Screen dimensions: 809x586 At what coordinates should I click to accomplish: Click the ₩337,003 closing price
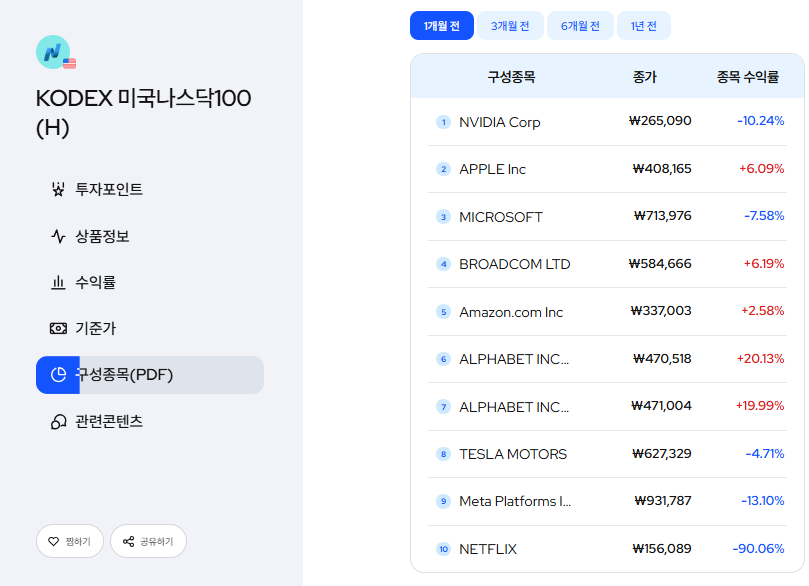[x=661, y=311]
